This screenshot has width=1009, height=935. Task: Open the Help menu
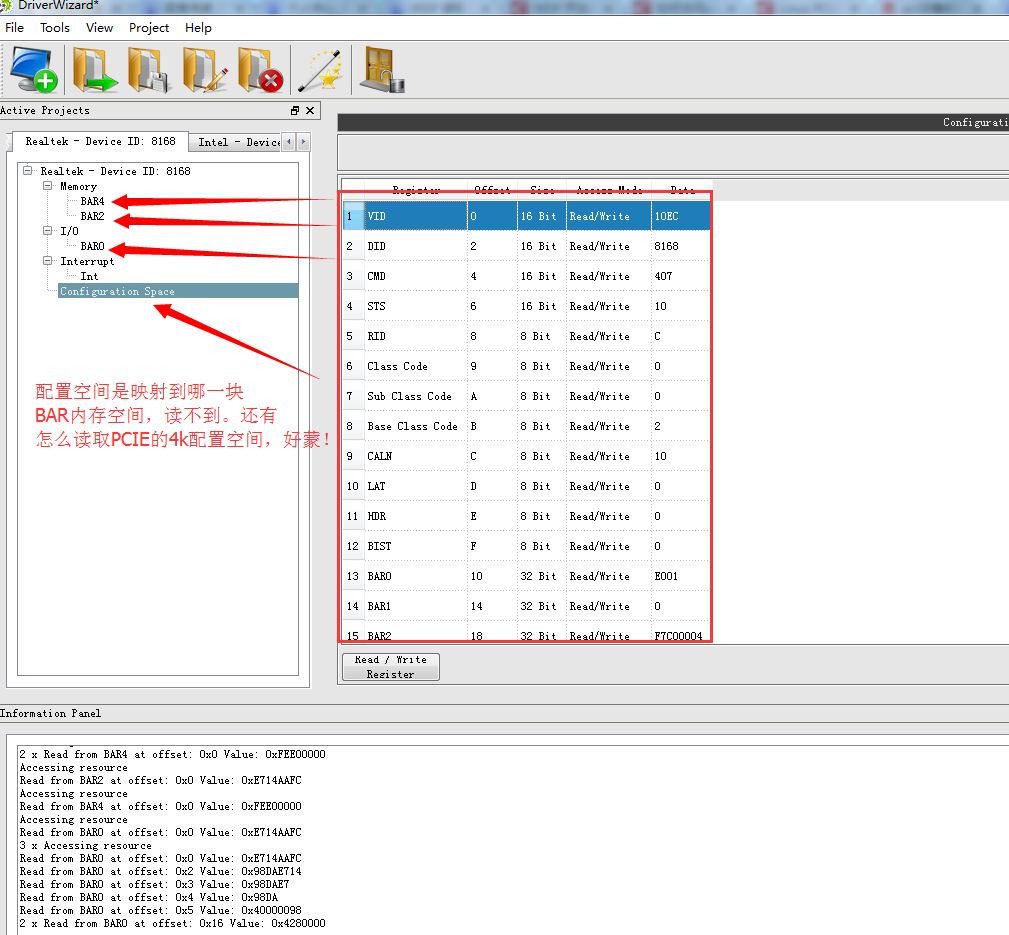pos(198,28)
